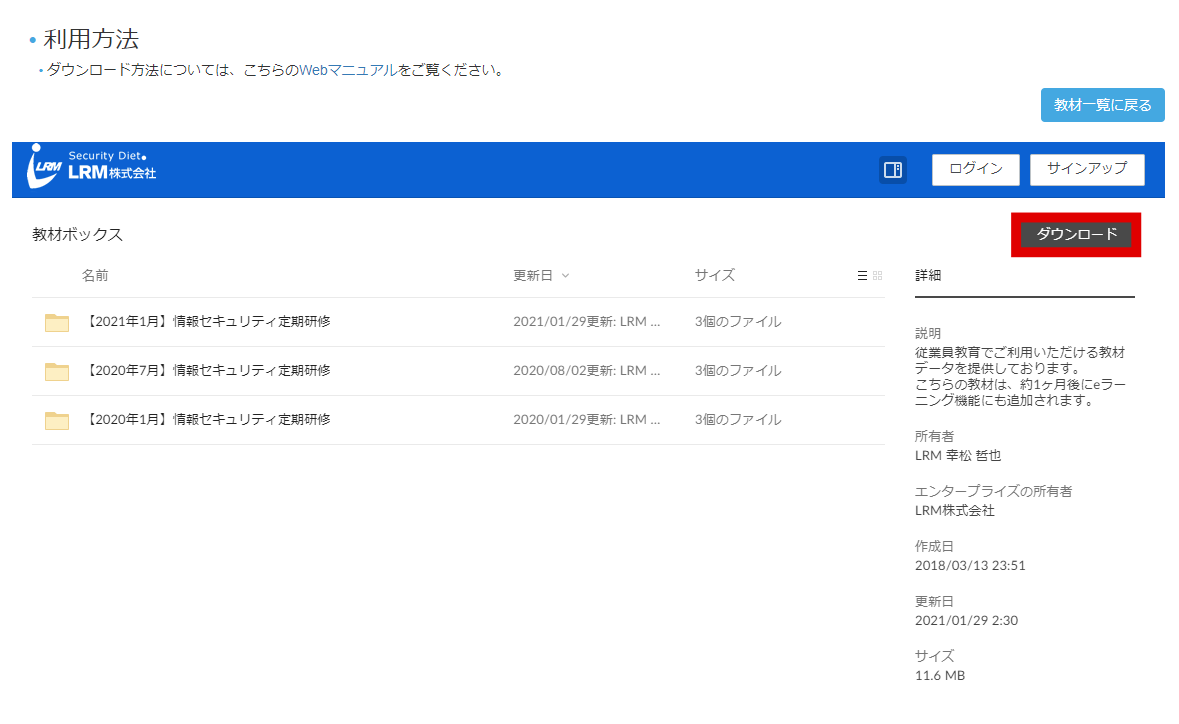Click LRM株式会社 enterprise owner text
Image resolution: width=1179 pixels, height=724 pixels.
click(x=954, y=510)
